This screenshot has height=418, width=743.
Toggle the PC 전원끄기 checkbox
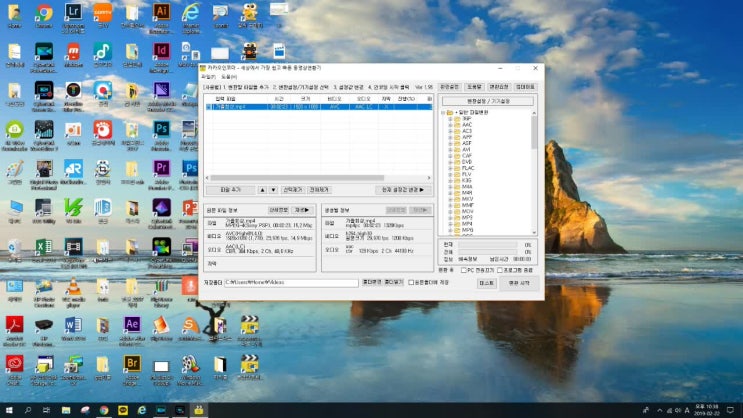coord(463,269)
